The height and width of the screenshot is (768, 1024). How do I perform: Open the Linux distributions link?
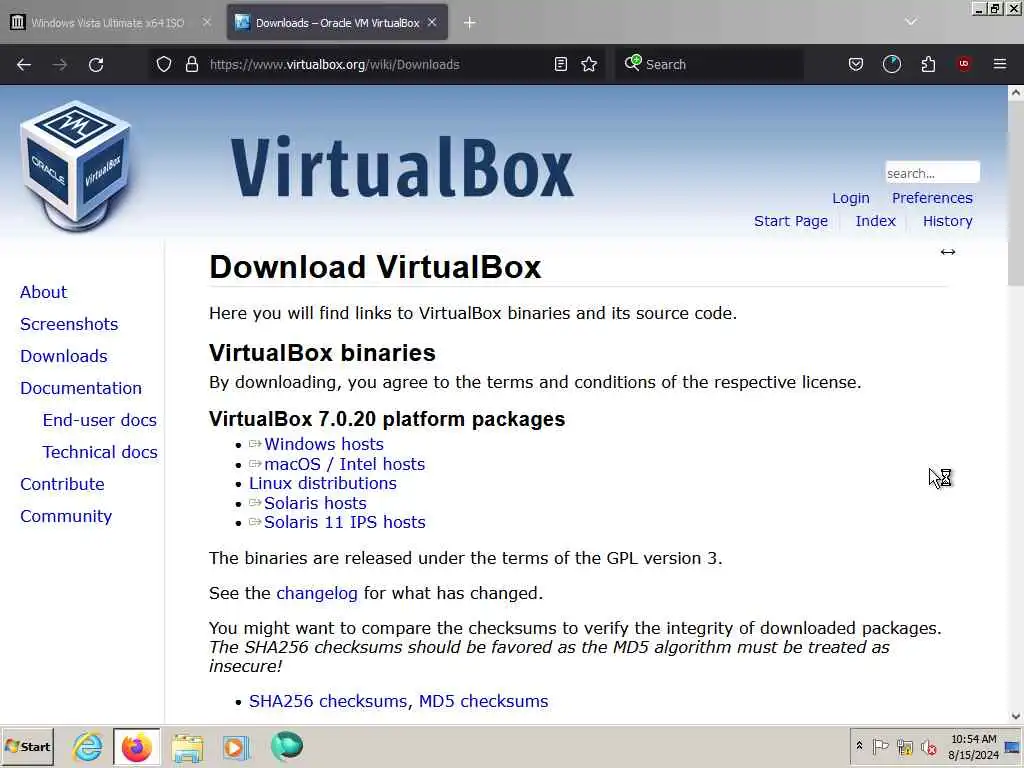pos(323,483)
